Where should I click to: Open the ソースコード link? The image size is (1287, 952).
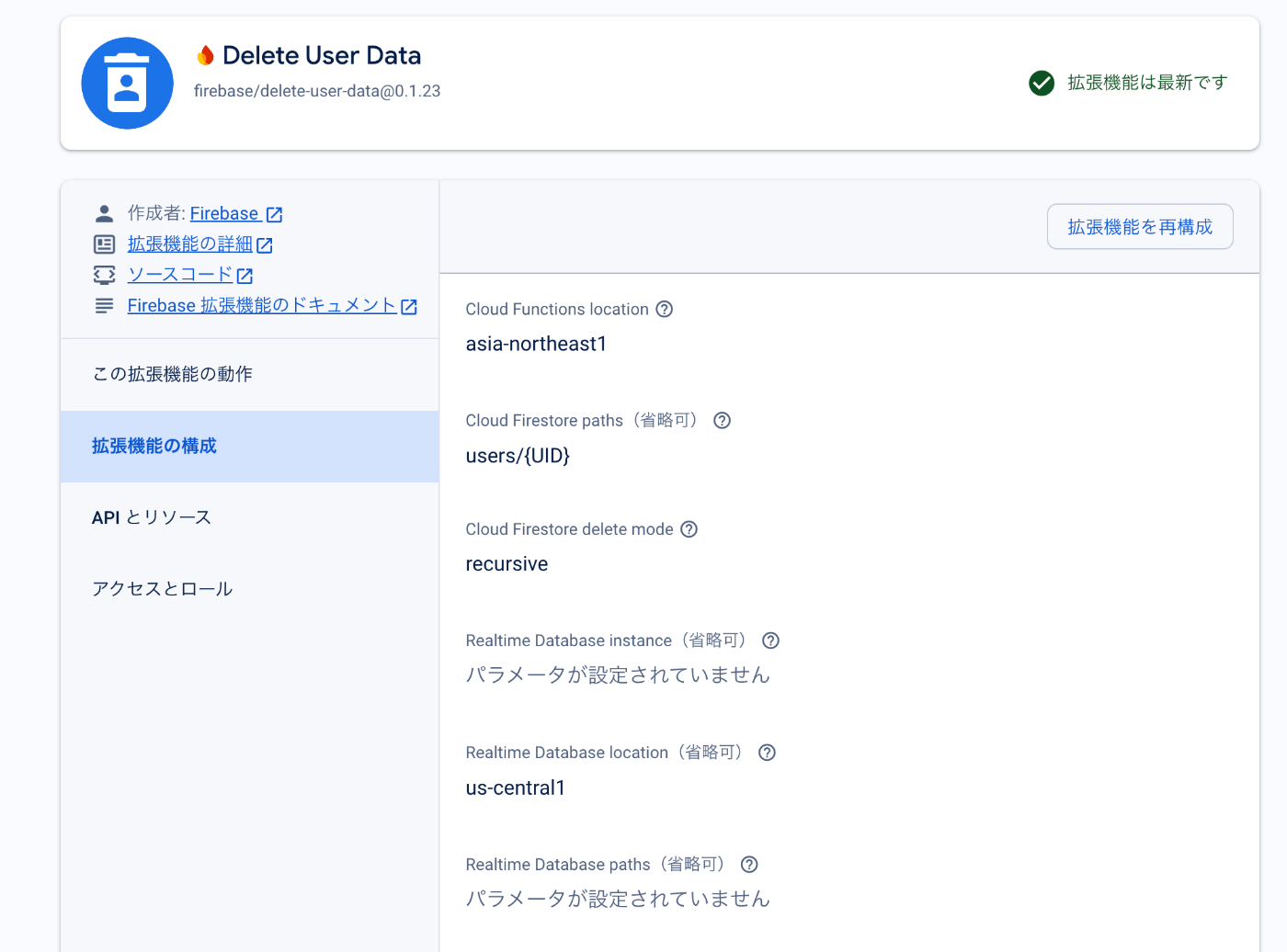click(180, 275)
